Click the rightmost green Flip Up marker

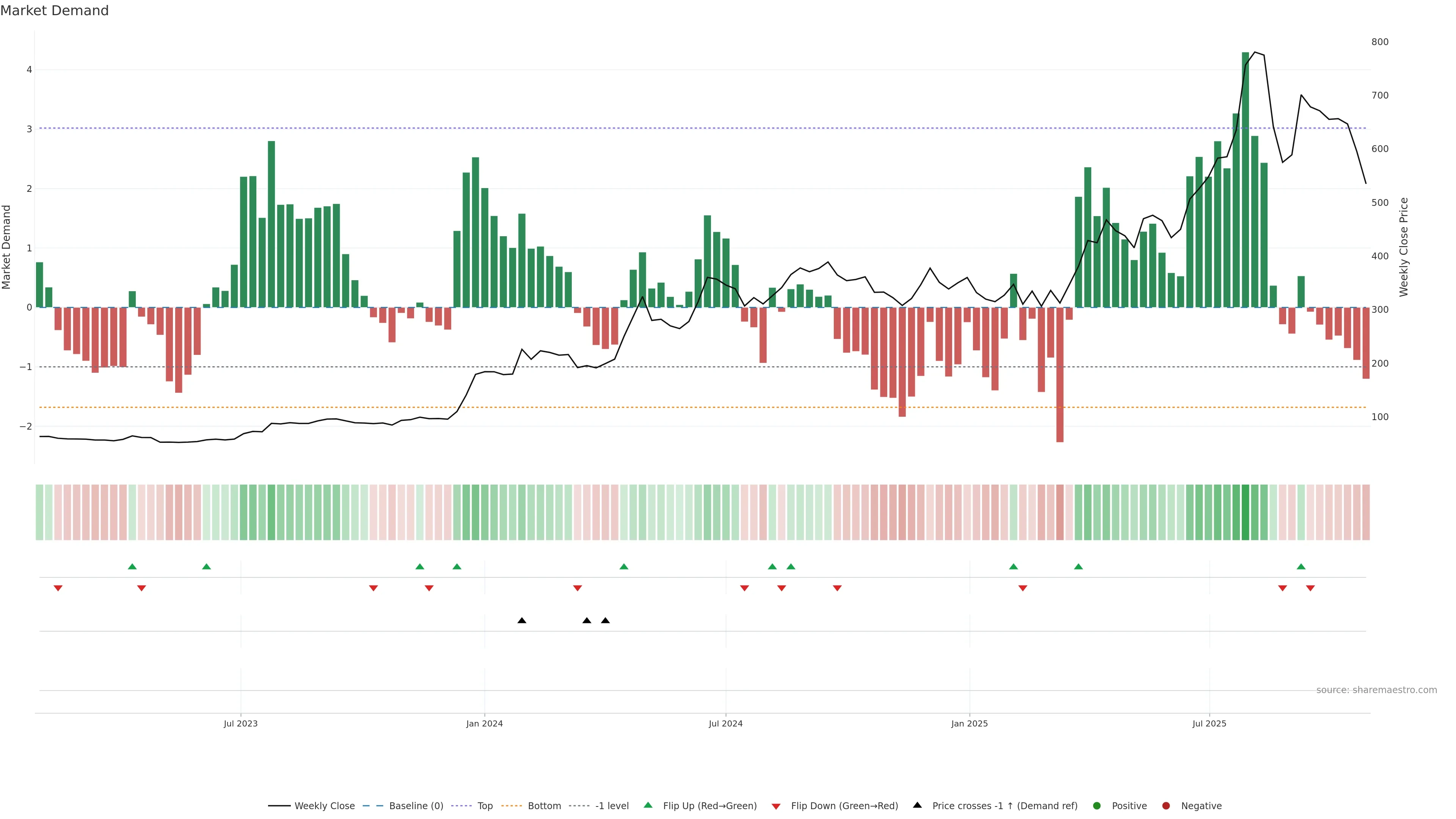click(1301, 566)
